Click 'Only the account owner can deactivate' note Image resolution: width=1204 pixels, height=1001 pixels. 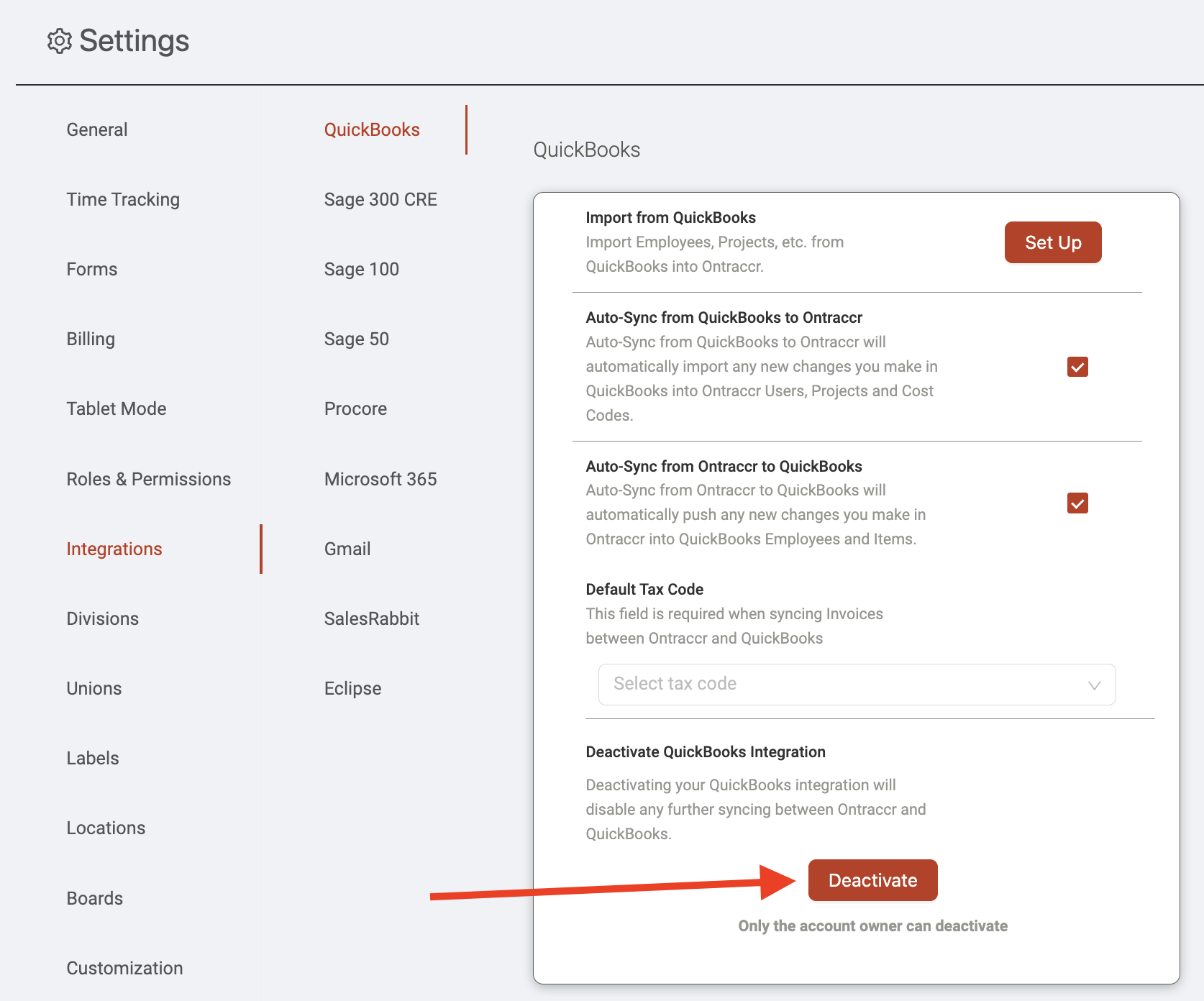point(873,925)
